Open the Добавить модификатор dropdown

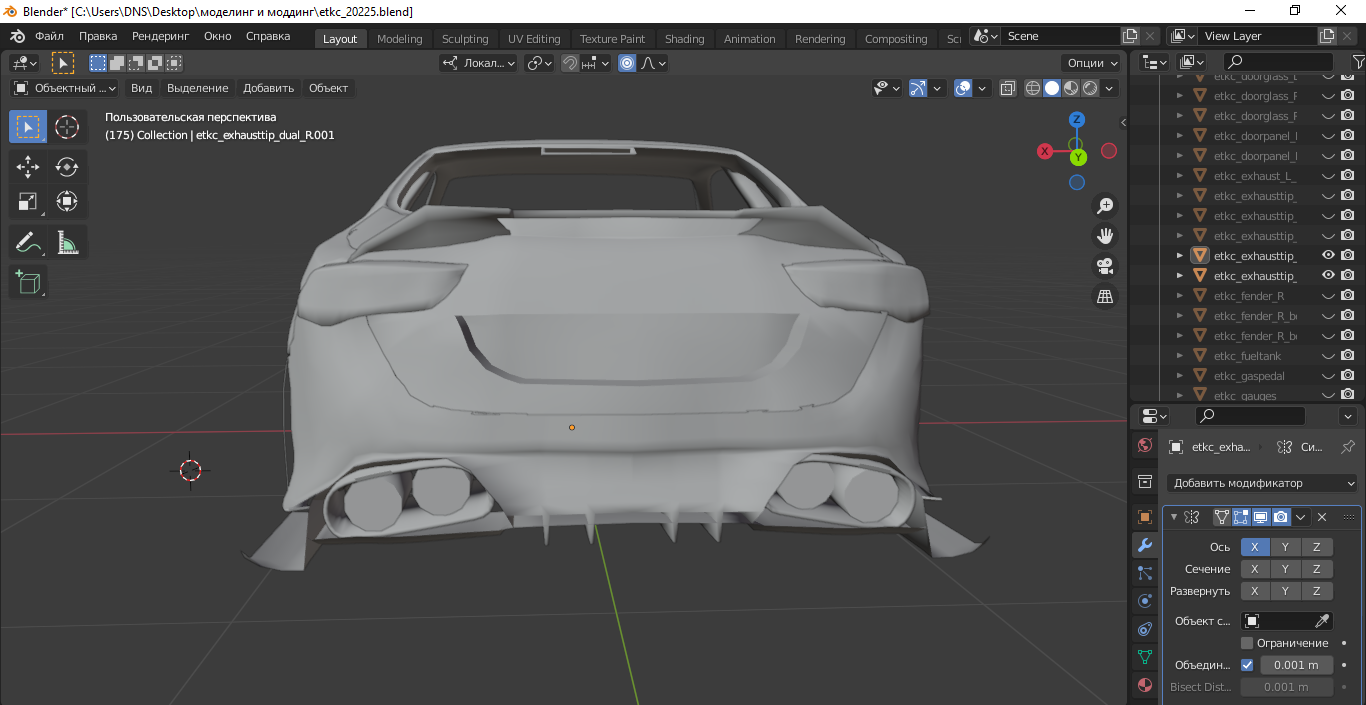(1261, 483)
